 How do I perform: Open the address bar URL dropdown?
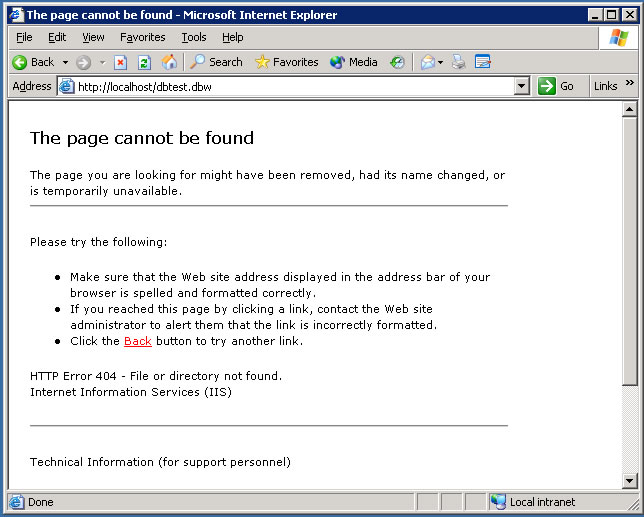(x=521, y=86)
